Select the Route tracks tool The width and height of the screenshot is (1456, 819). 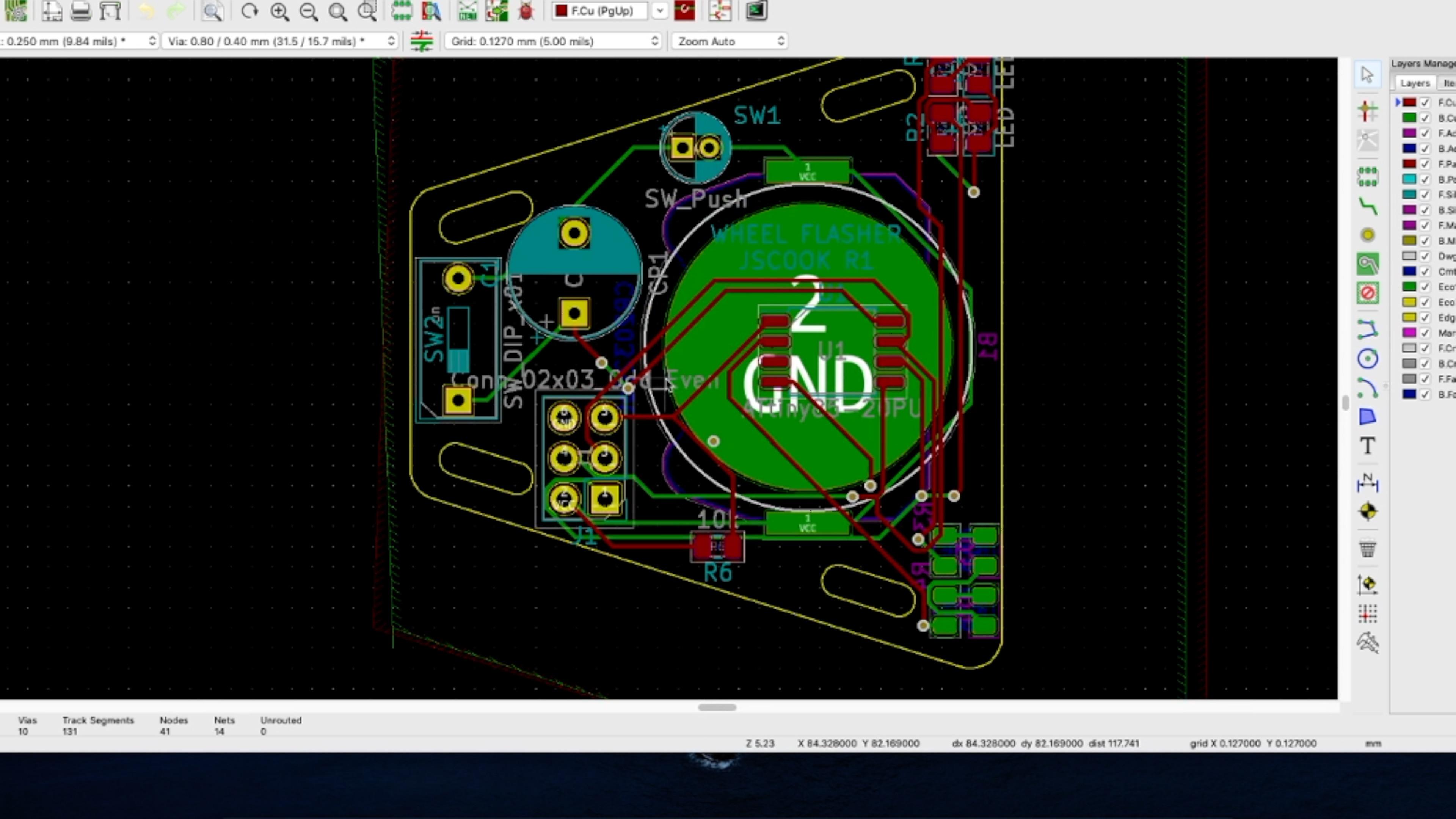click(x=1367, y=206)
